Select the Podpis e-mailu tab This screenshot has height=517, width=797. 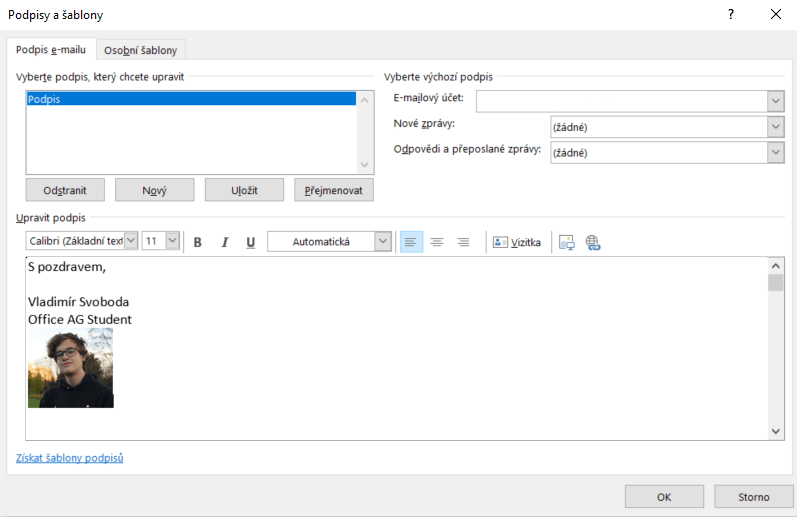[x=51, y=49]
